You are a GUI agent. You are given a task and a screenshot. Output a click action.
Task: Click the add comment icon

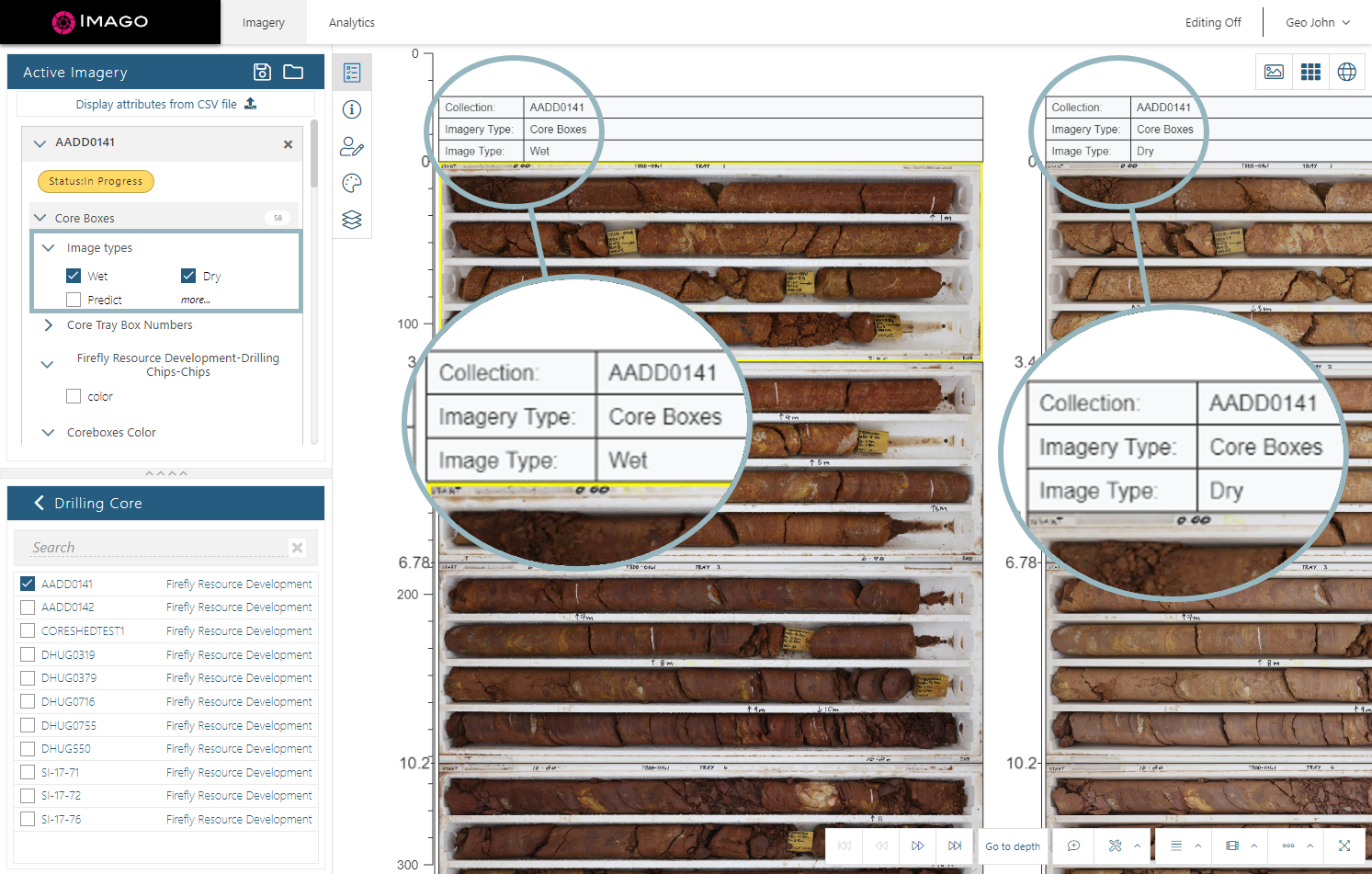pos(1073,846)
